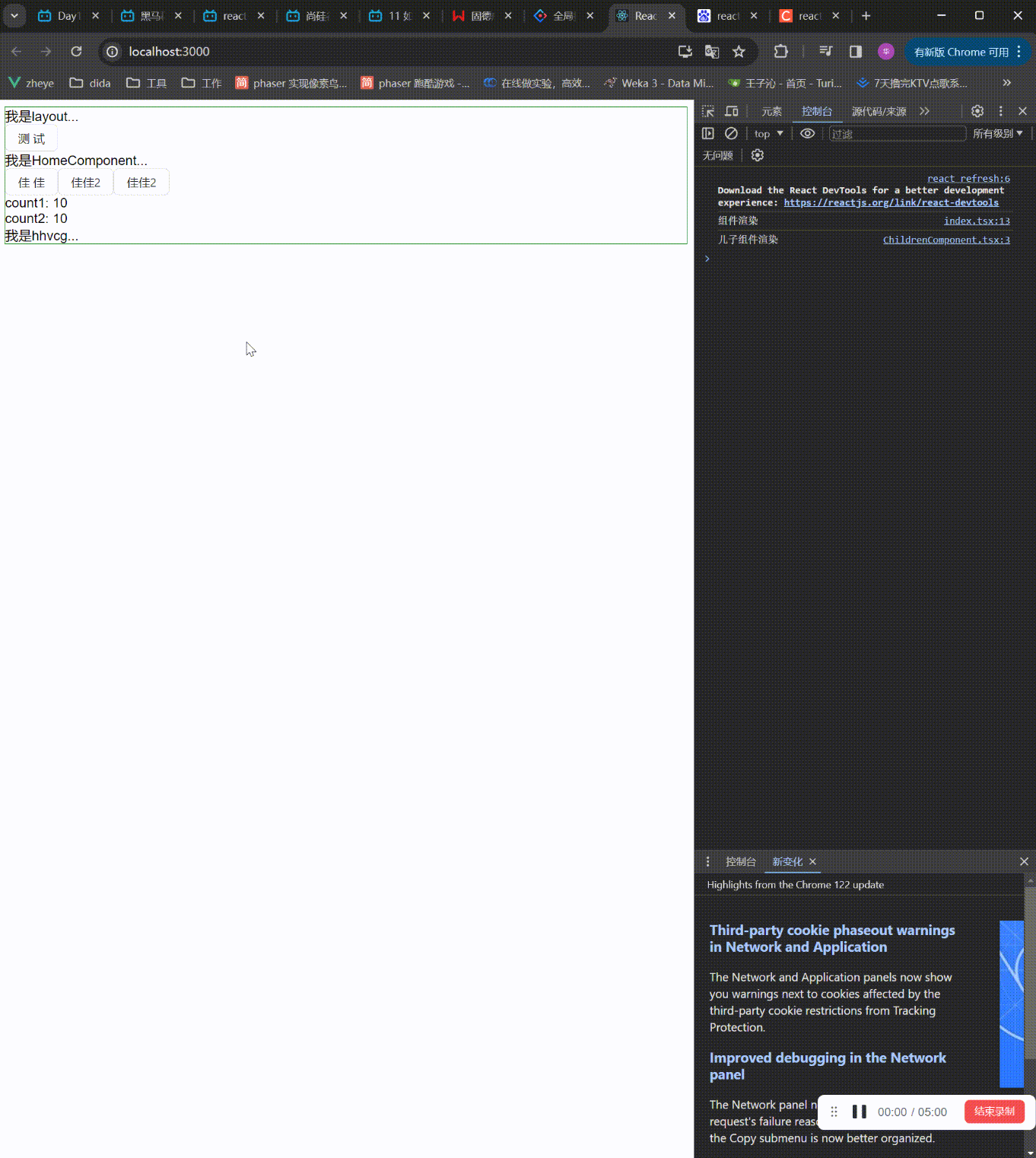
Task: Toggle the device toolbar emulation icon
Action: [732, 111]
